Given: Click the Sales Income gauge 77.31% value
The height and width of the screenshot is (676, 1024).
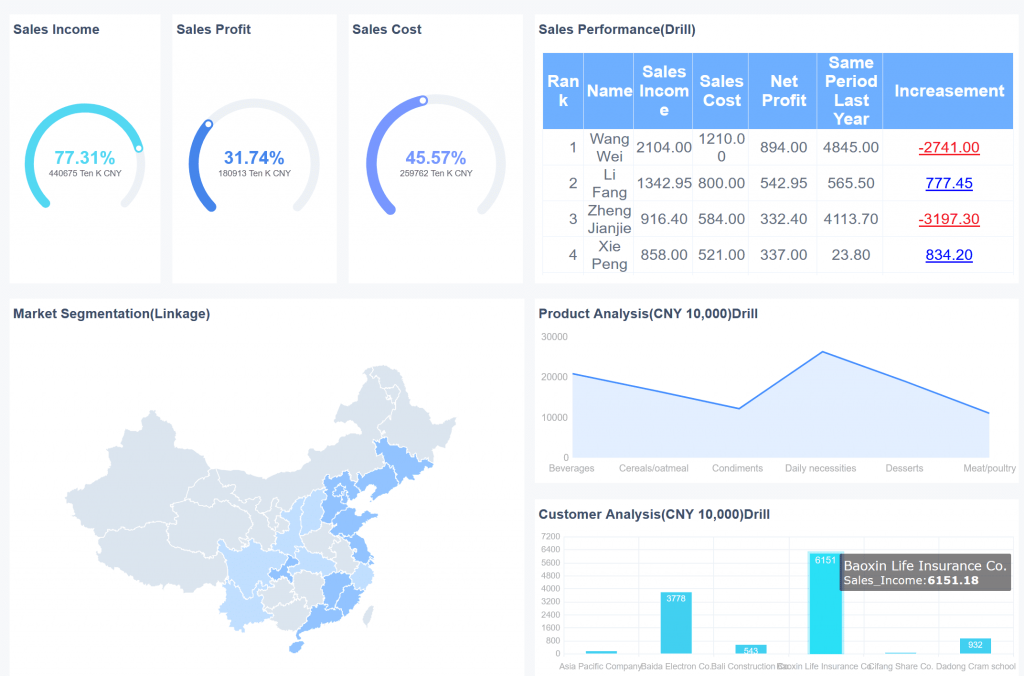Looking at the screenshot, I should [84, 157].
